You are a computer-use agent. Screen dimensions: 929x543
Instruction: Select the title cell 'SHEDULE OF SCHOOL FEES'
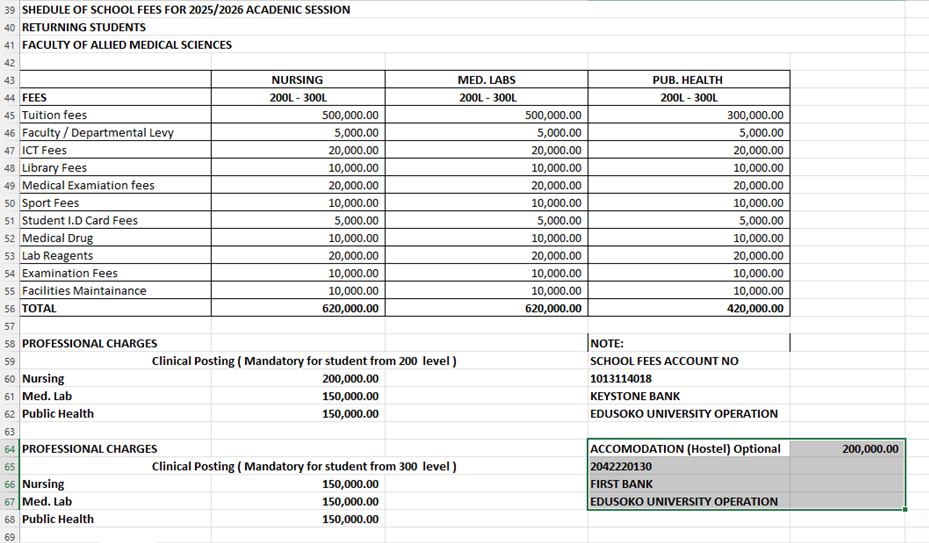(186, 10)
